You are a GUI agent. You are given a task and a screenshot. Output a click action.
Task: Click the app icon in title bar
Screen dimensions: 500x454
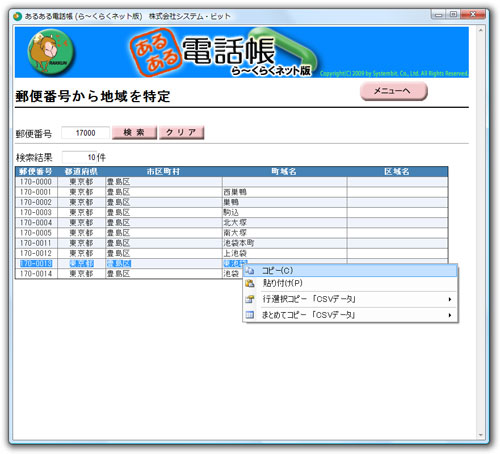point(17,16)
